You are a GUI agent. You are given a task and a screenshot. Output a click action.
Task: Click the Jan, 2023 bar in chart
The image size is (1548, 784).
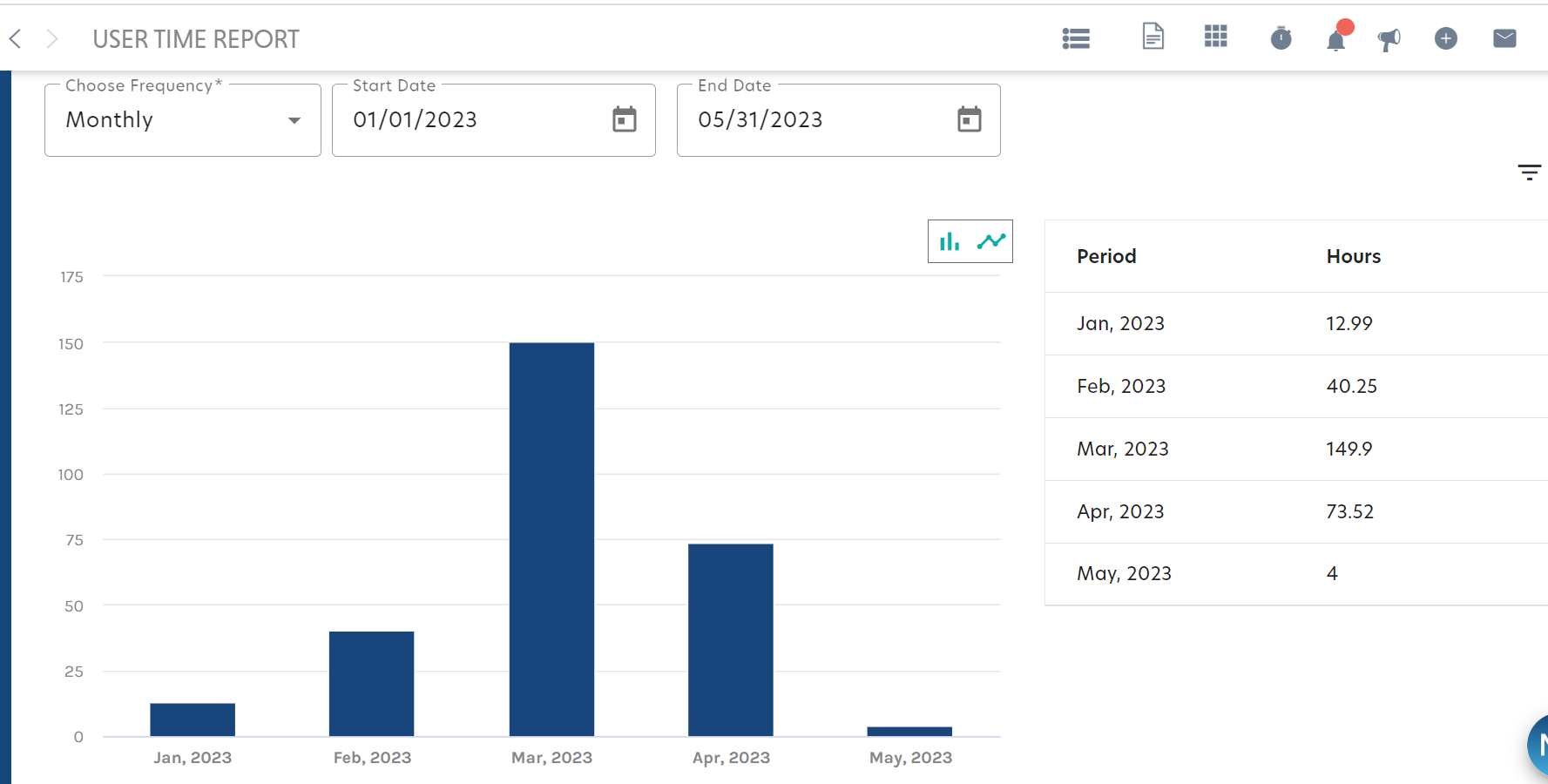[x=193, y=720]
